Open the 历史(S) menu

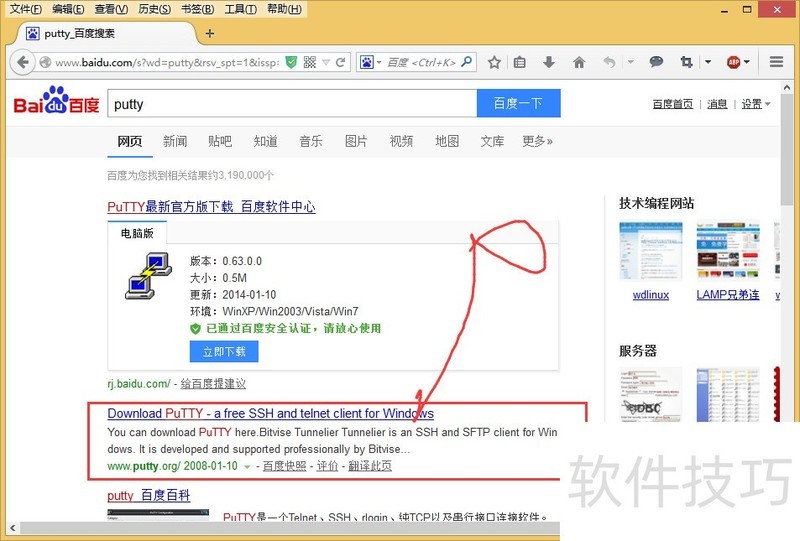click(155, 9)
